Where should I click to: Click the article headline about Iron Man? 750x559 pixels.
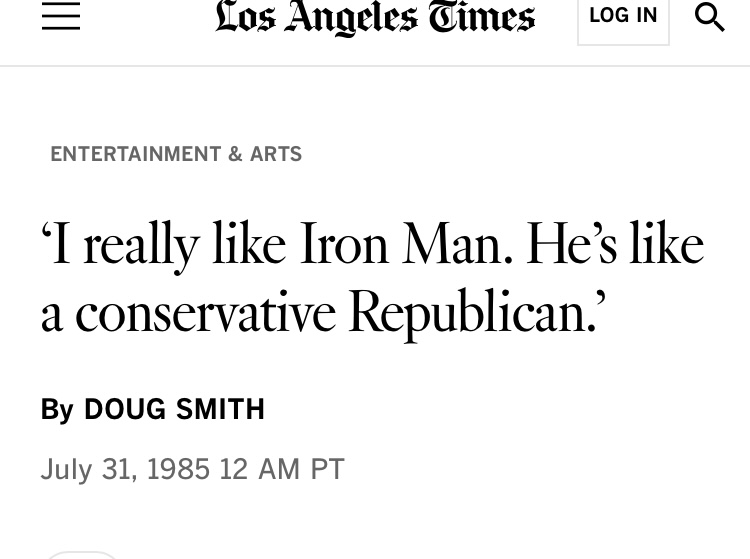point(372,277)
